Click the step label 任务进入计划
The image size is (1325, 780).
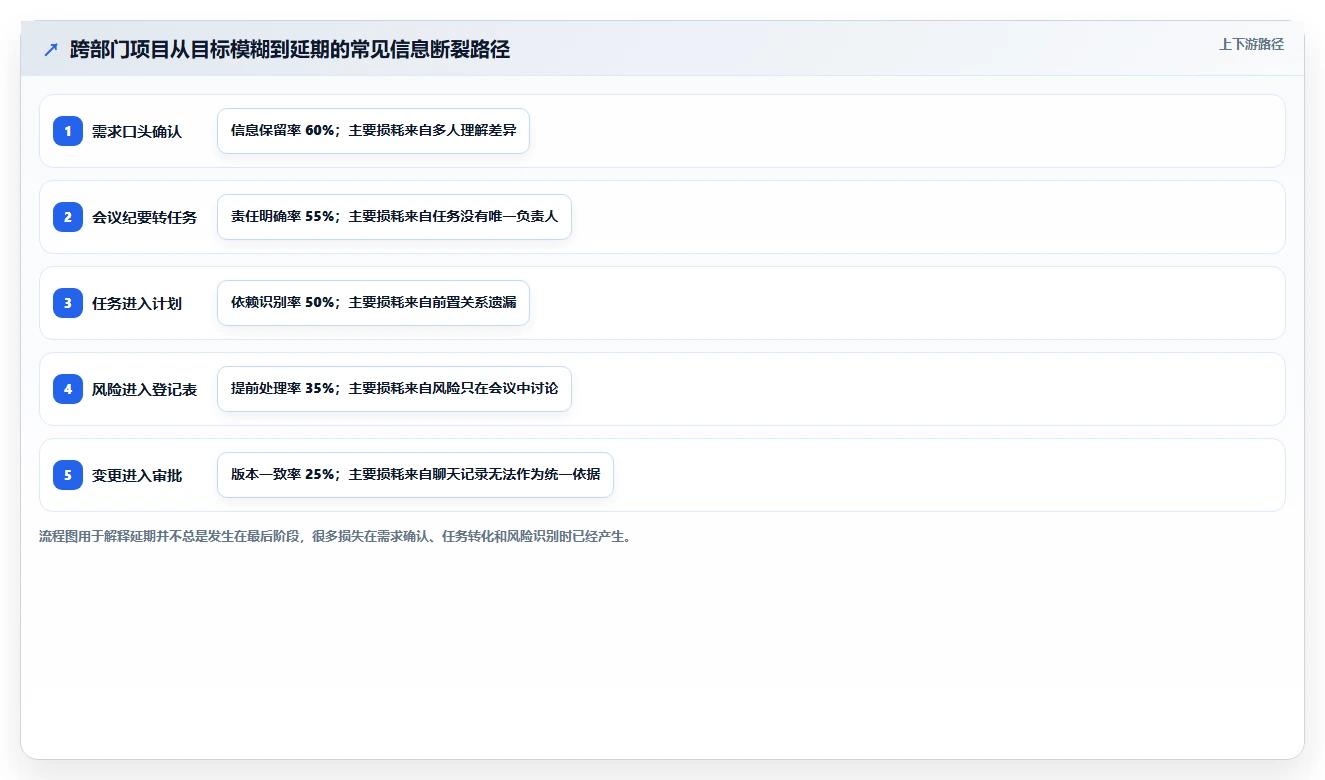(137, 303)
